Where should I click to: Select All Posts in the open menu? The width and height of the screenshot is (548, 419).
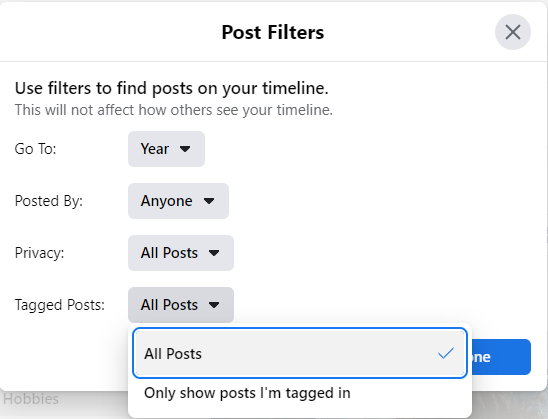(x=300, y=353)
